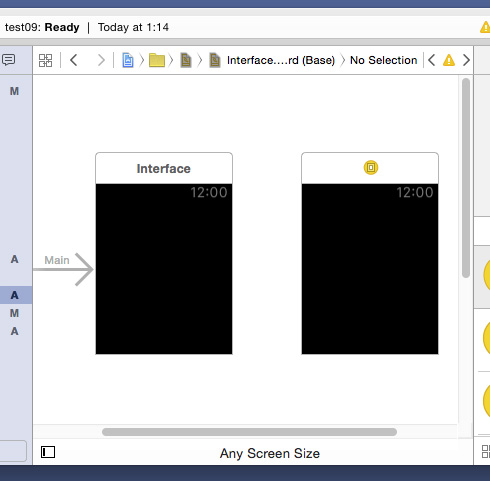
Task: Click the Main entry point arrow
Action: [x=63, y=269]
